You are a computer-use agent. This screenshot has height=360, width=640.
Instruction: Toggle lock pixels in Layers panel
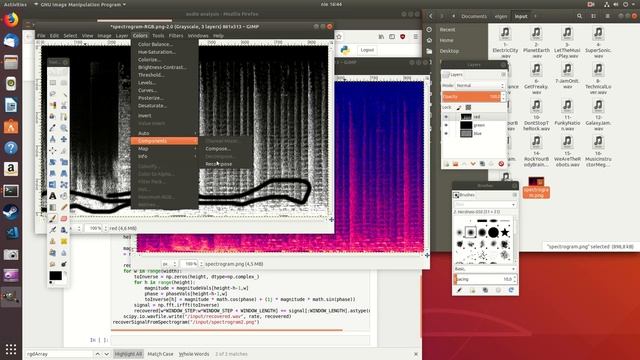459,107
